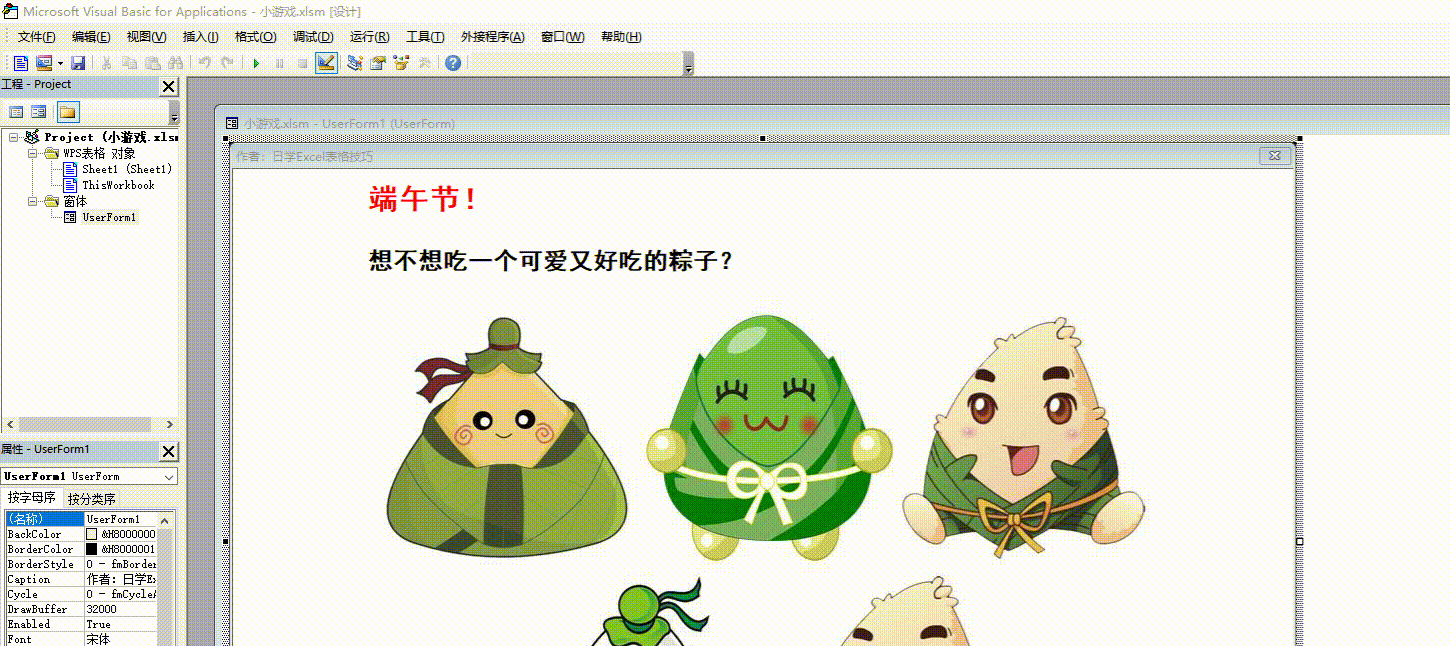The width and height of the screenshot is (1450, 646).
Task: Open the blue Help question mark icon
Action: coord(453,63)
